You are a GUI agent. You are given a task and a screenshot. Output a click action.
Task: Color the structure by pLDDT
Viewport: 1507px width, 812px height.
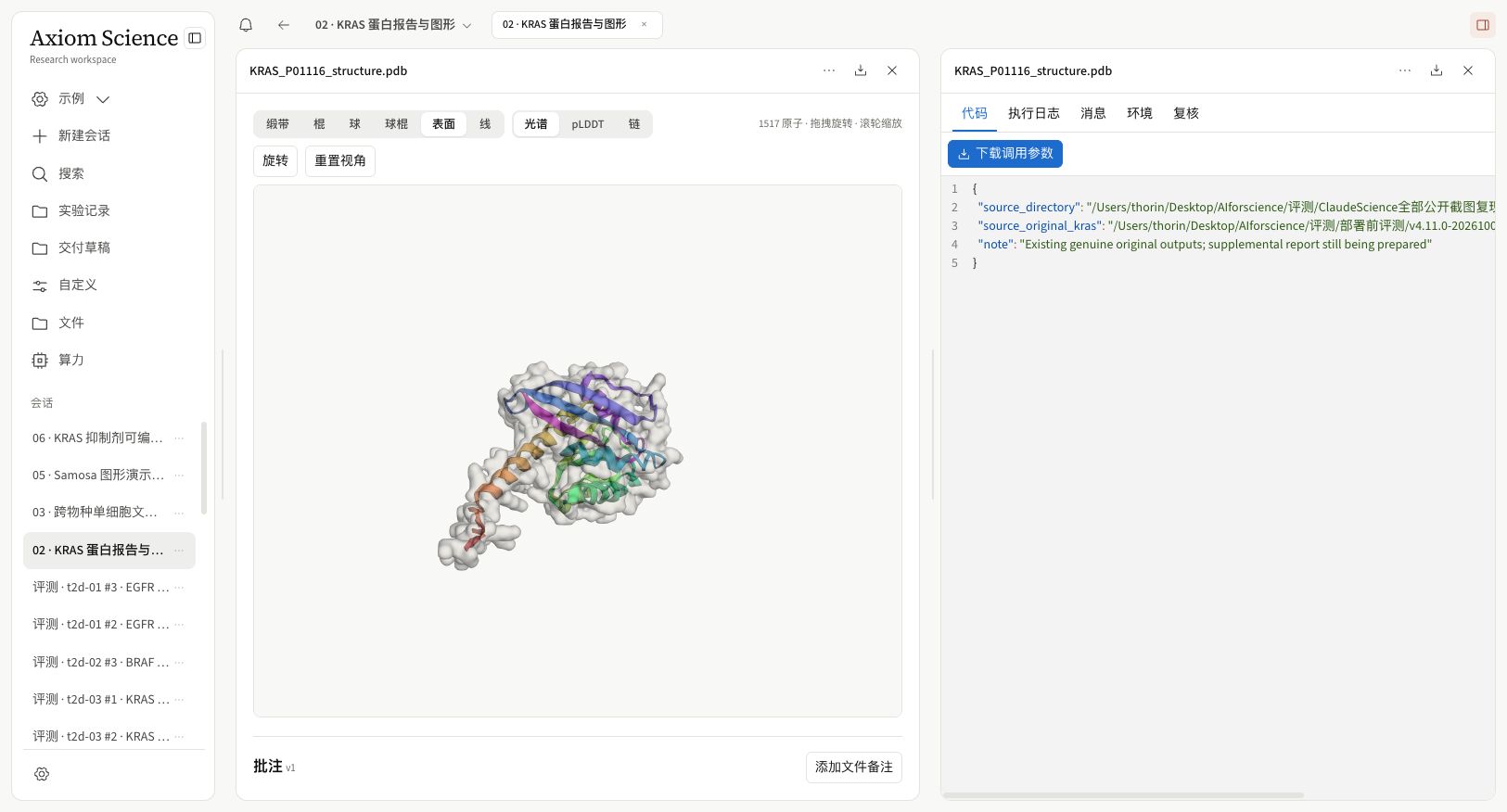(588, 124)
